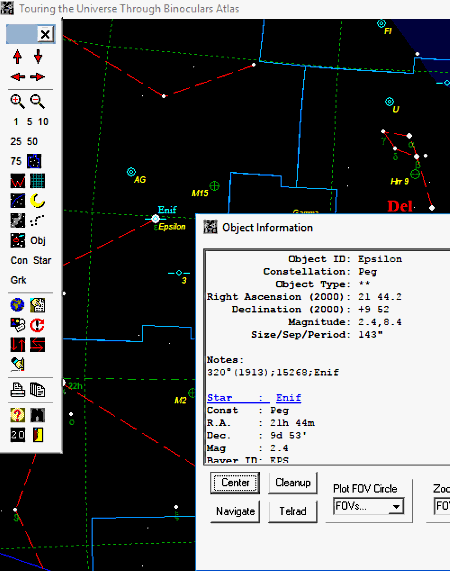Click the red up arrow pan icon
This screenshot has width=450, height=571.
coord(17,57)
